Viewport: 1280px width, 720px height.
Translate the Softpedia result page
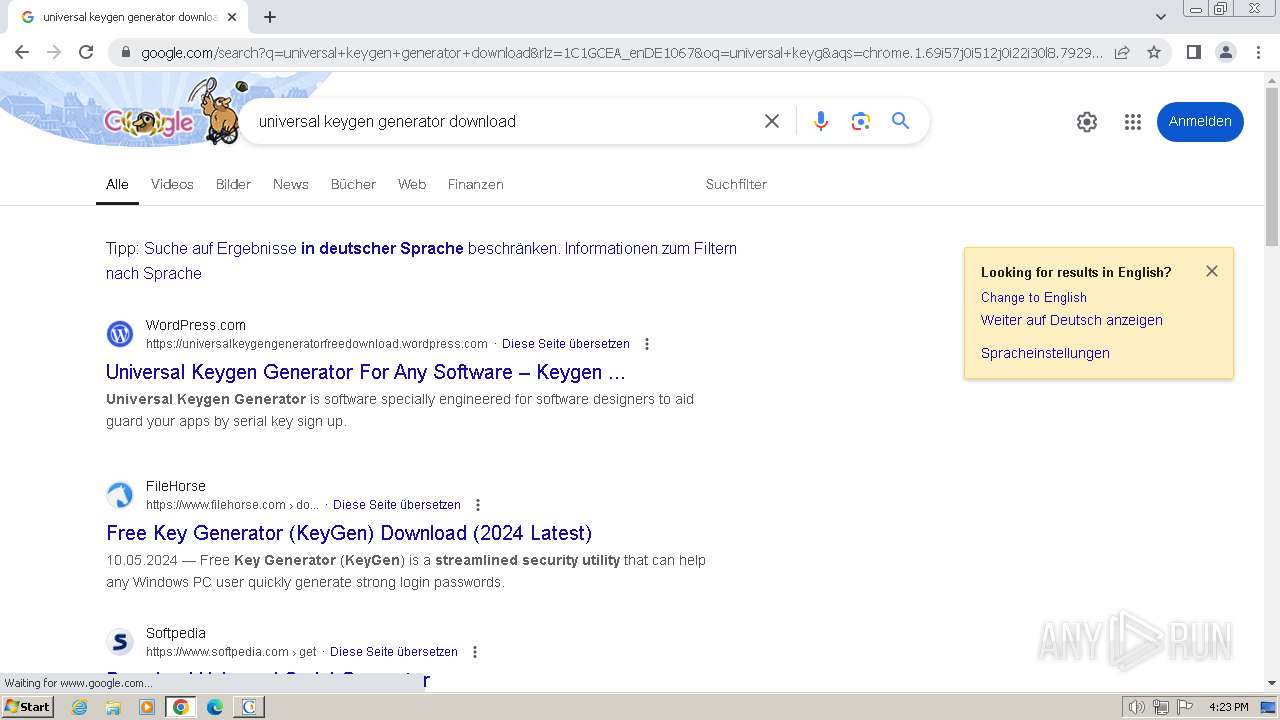(x=394, y=651)
